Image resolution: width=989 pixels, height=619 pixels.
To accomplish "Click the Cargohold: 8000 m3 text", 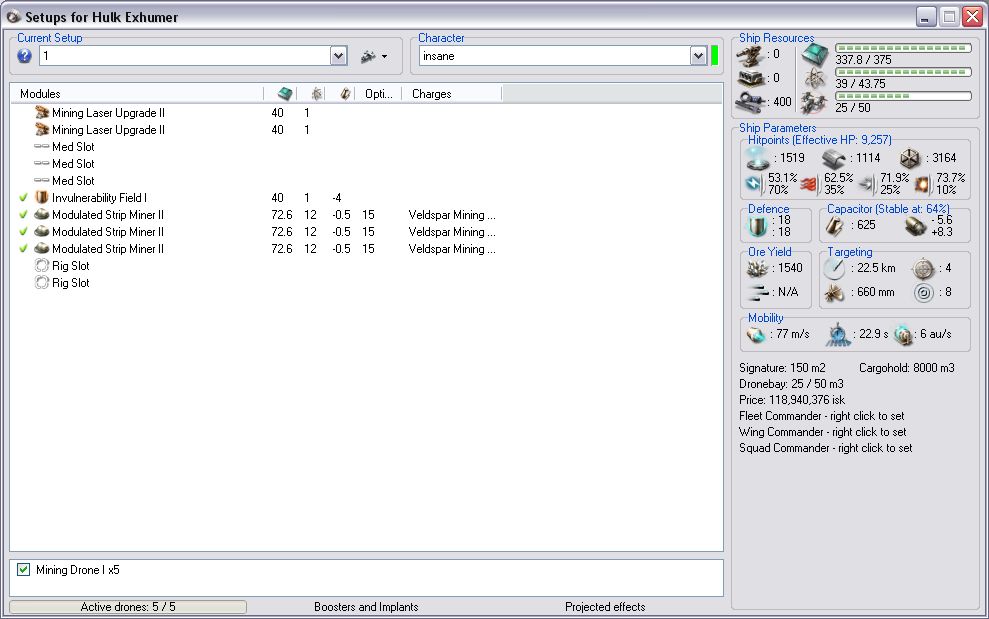I will tap(907, 368).
